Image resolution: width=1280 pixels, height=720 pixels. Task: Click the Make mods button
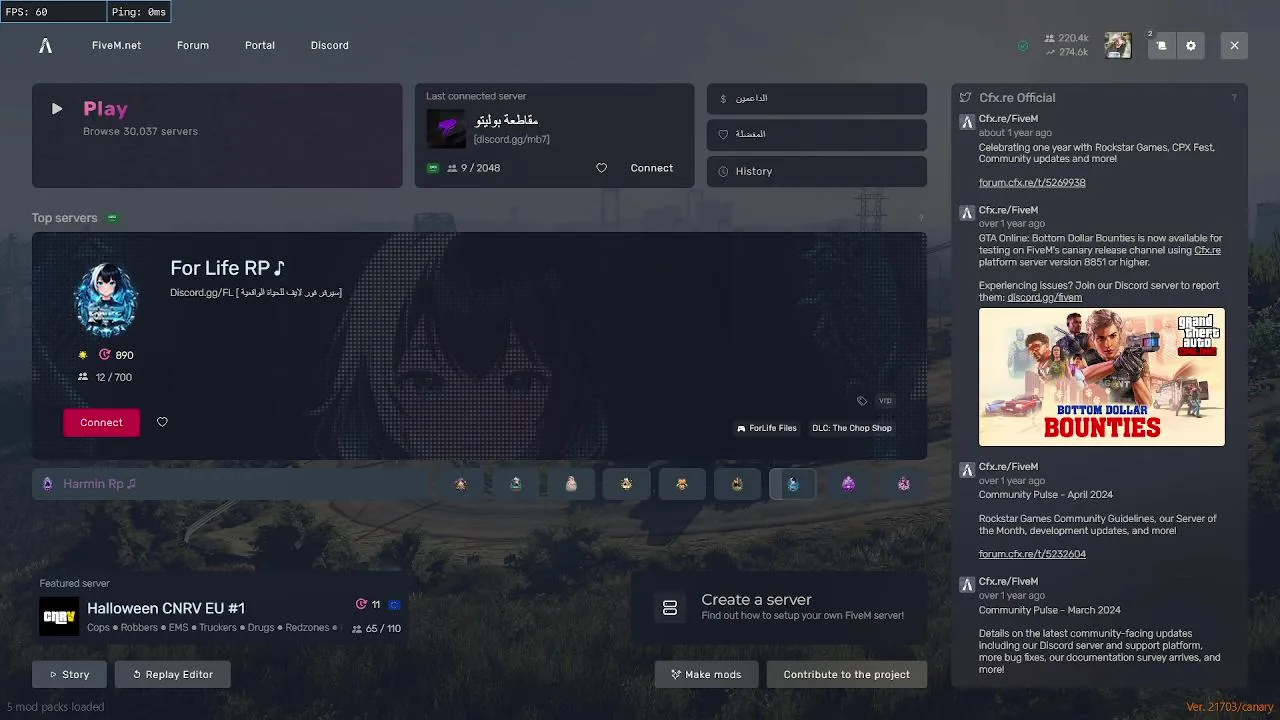coord(706,674)
